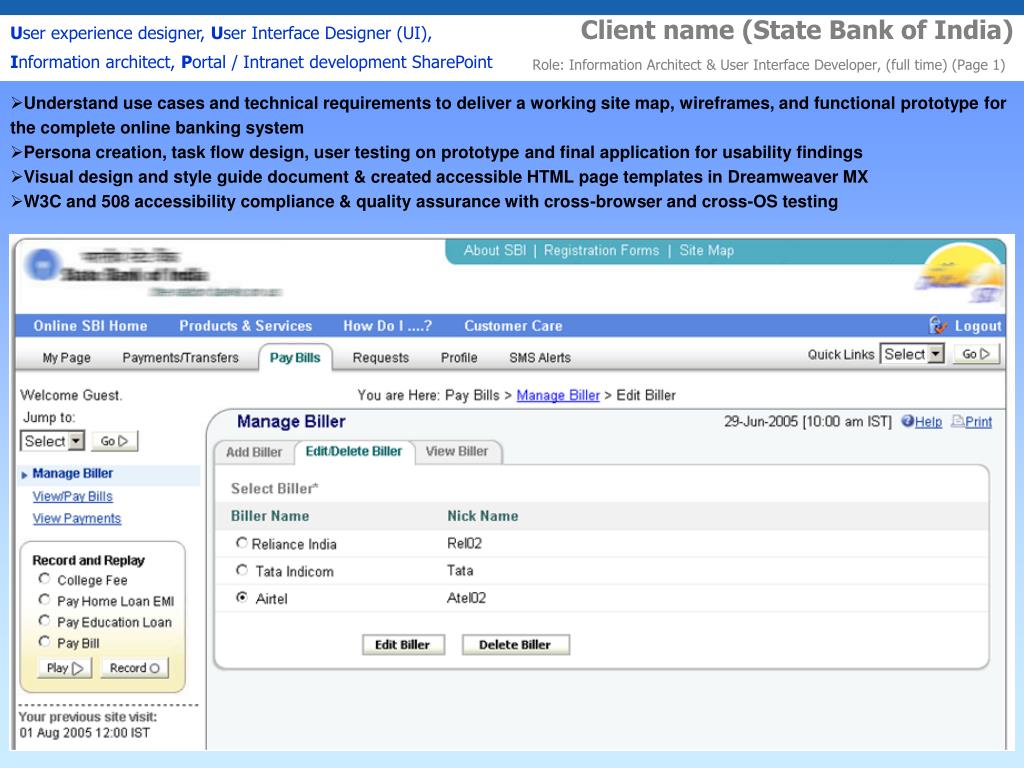The height and width of the screenshot is (768, 1024).
Task: Choose Pay Home Loan EMI option
Action: pos(44,600)
